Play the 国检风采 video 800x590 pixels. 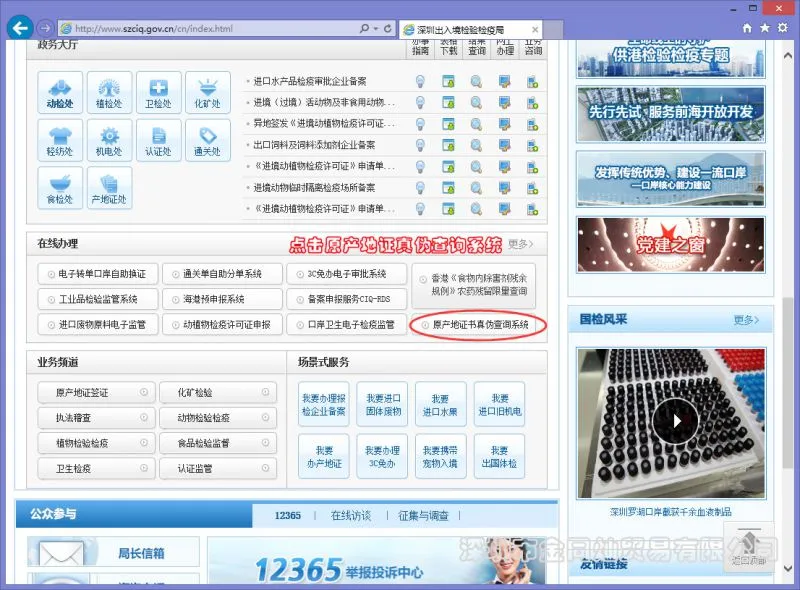coord(675,421)
